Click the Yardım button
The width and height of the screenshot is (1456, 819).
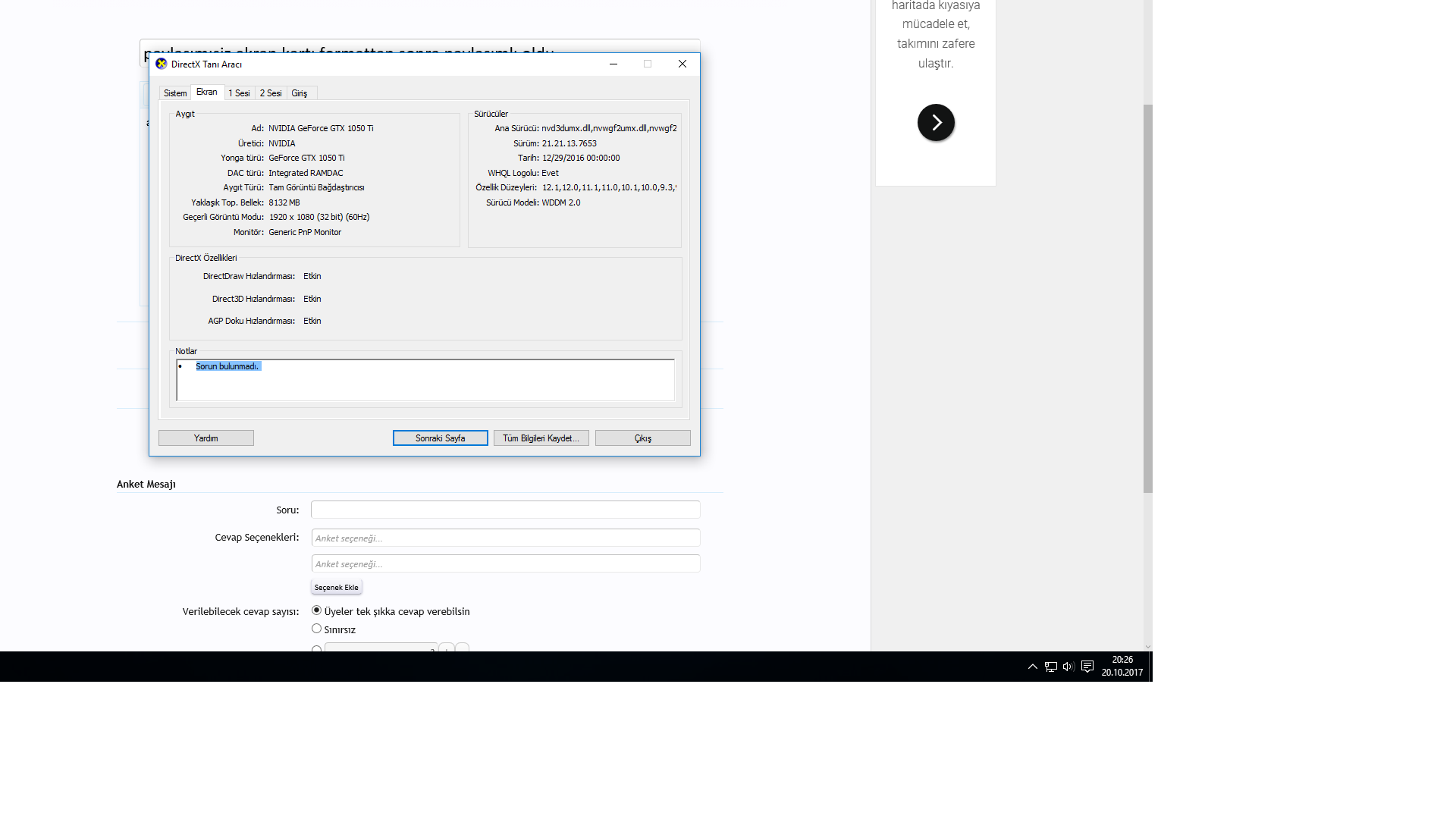[206, 438]
